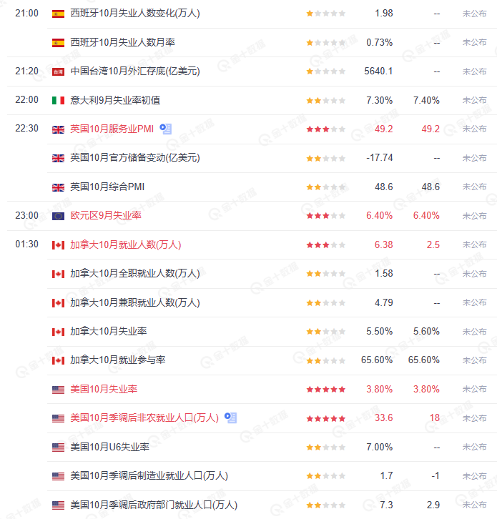This screenshot has width=500, height=520.
Task: Click the Canada flag beside 加拿大10月失业率
Action: point(58,332)
